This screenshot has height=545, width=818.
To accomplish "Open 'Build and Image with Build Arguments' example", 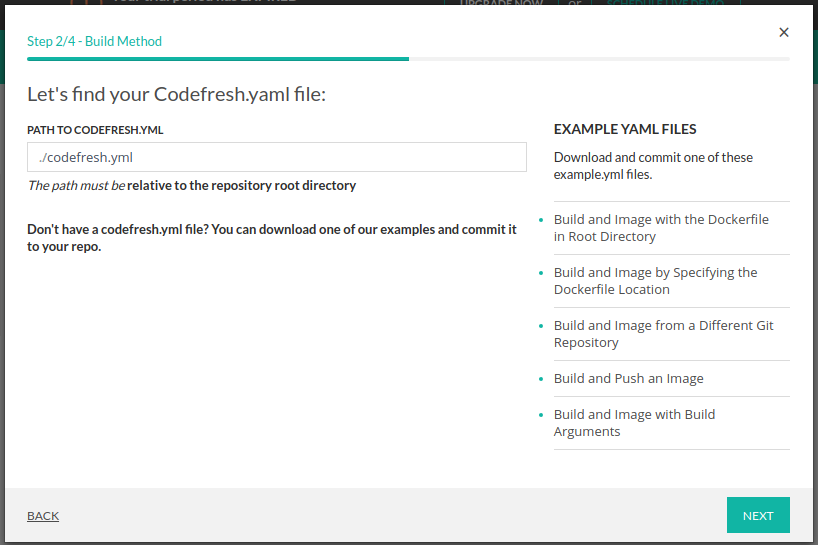I will pyautogui.click(x=634, y=423).
